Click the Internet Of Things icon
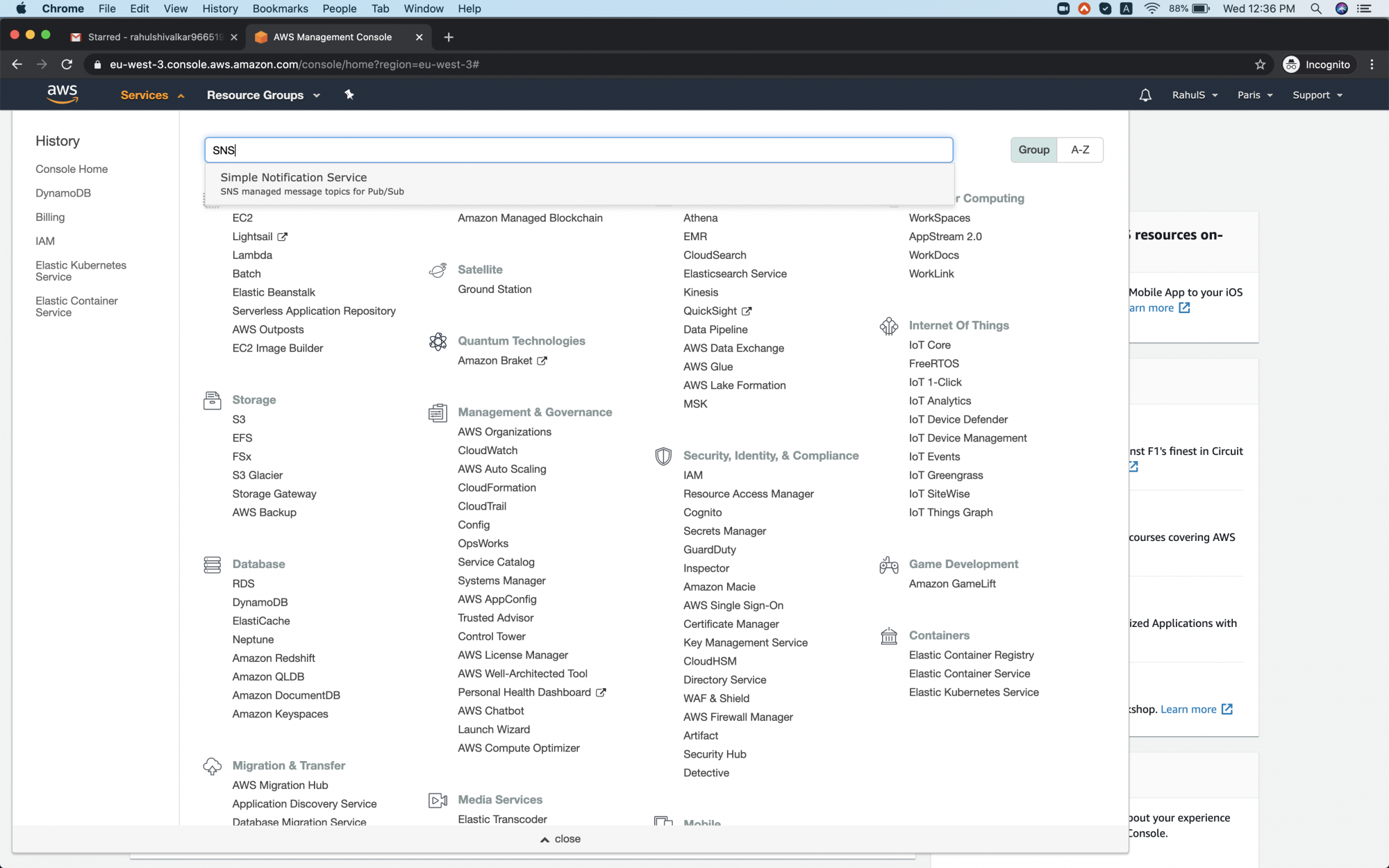Screen dimensions: 1389x868 889,326
